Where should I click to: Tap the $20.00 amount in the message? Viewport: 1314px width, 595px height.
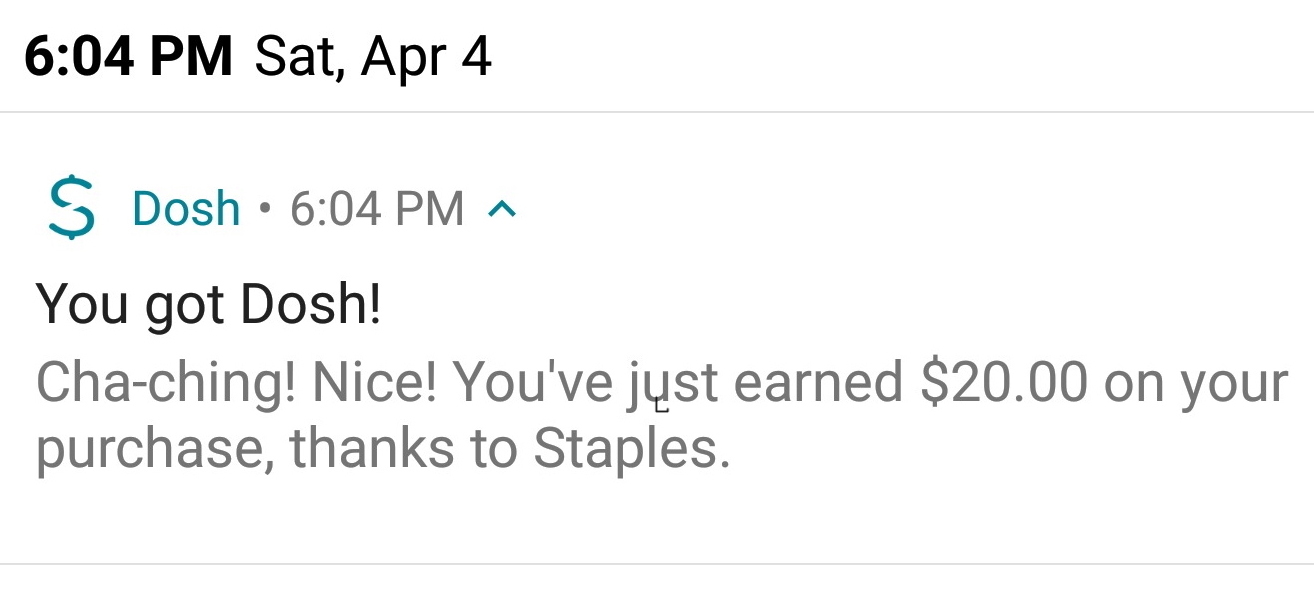tap(1002, 384)
